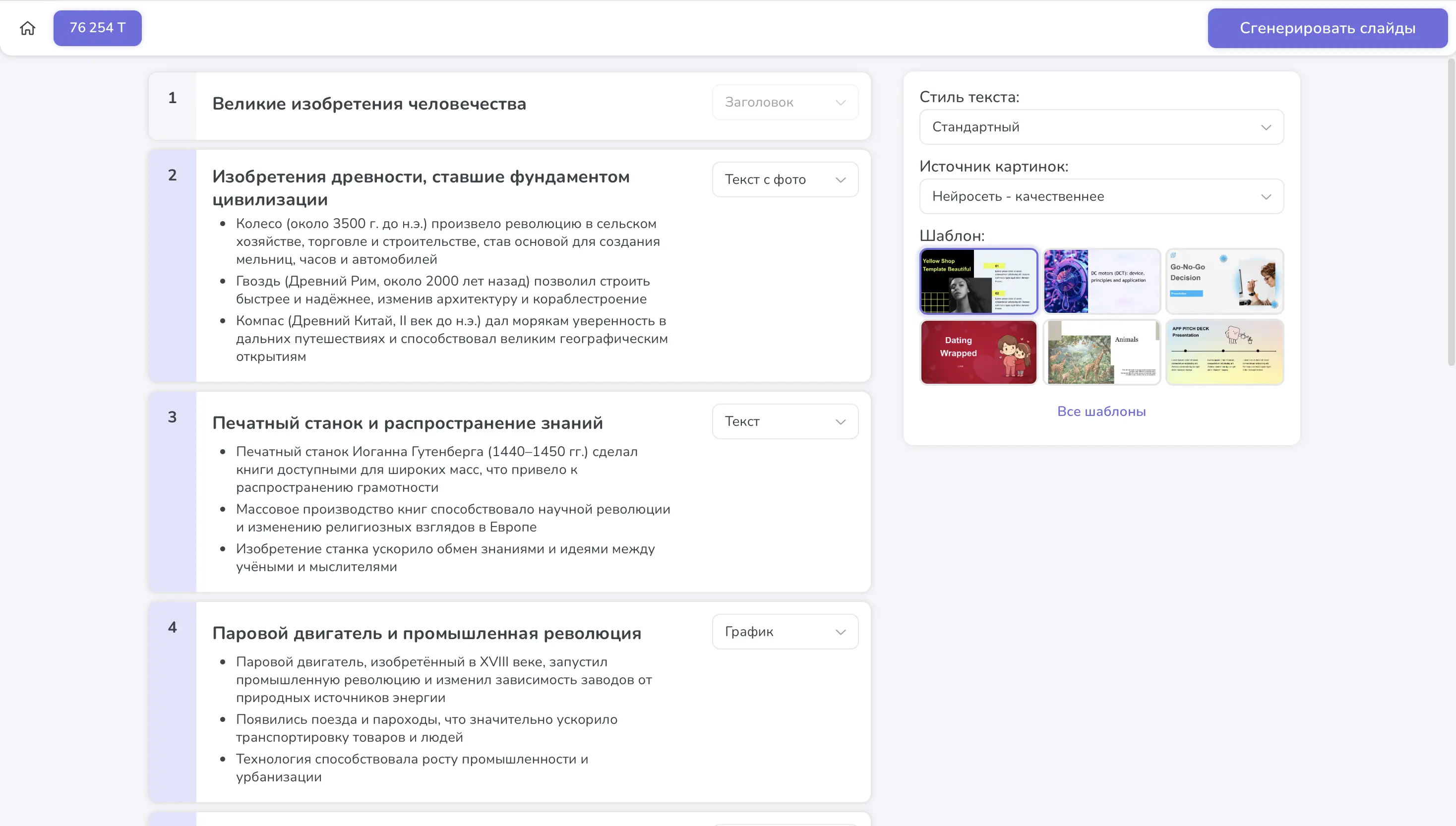This screenshot has width=1456, height=826.
Task: Select the Animals template thumbnail
Action: pos(1101,353)
